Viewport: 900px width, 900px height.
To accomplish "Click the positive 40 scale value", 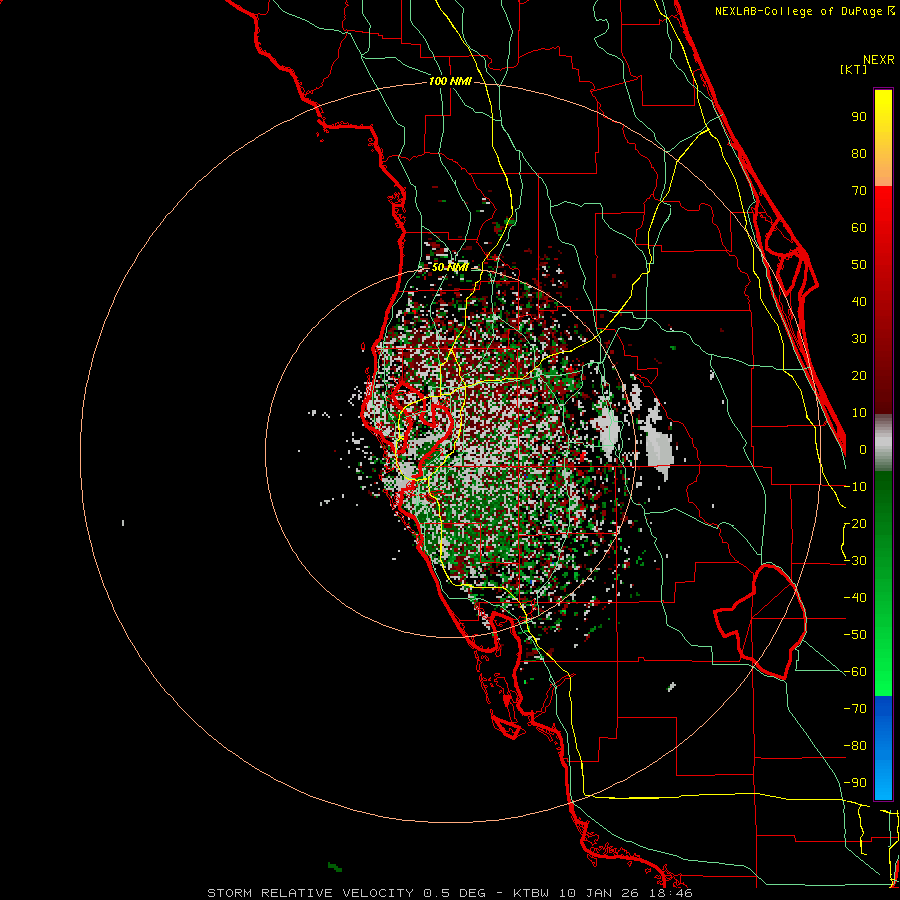I will coord(859,302).
